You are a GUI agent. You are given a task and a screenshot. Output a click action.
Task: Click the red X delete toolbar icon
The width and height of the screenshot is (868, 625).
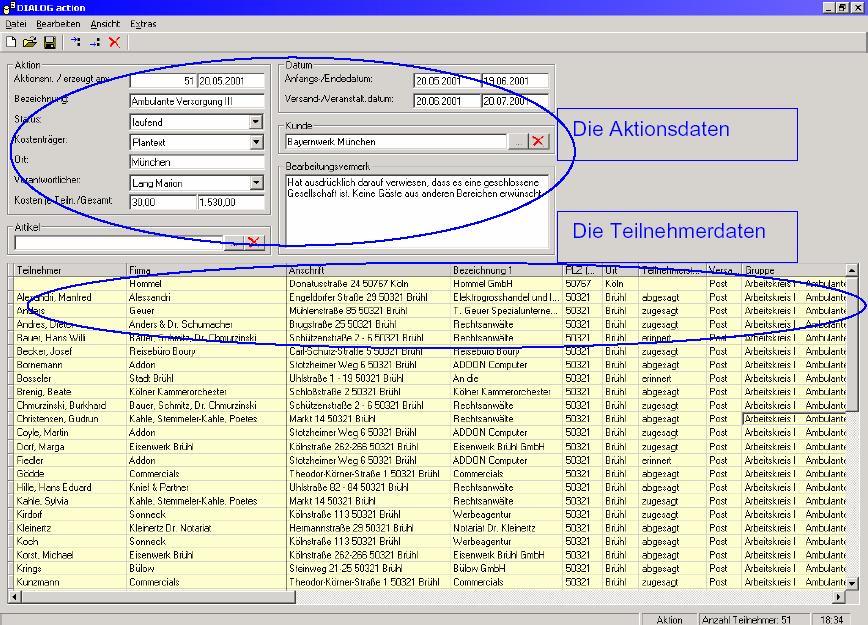point(114,42)
